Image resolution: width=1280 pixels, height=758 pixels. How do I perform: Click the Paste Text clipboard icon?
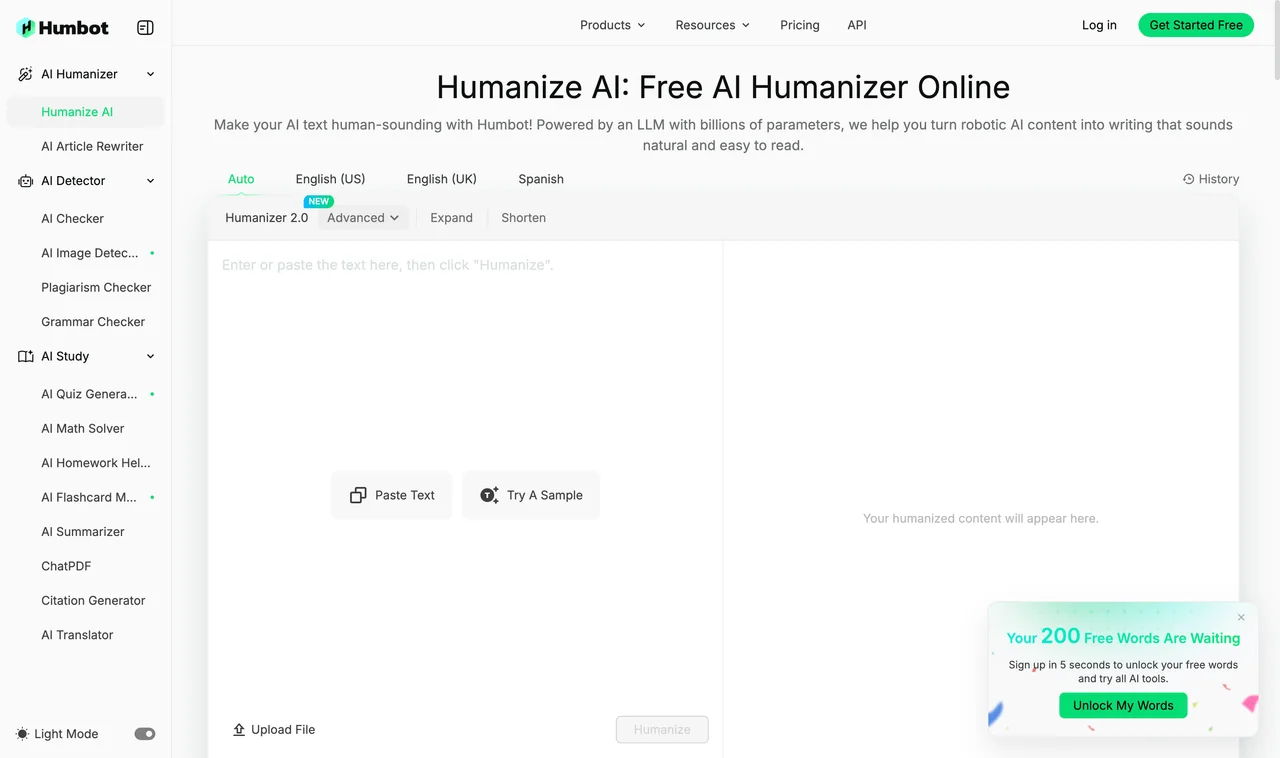[358, 495]
